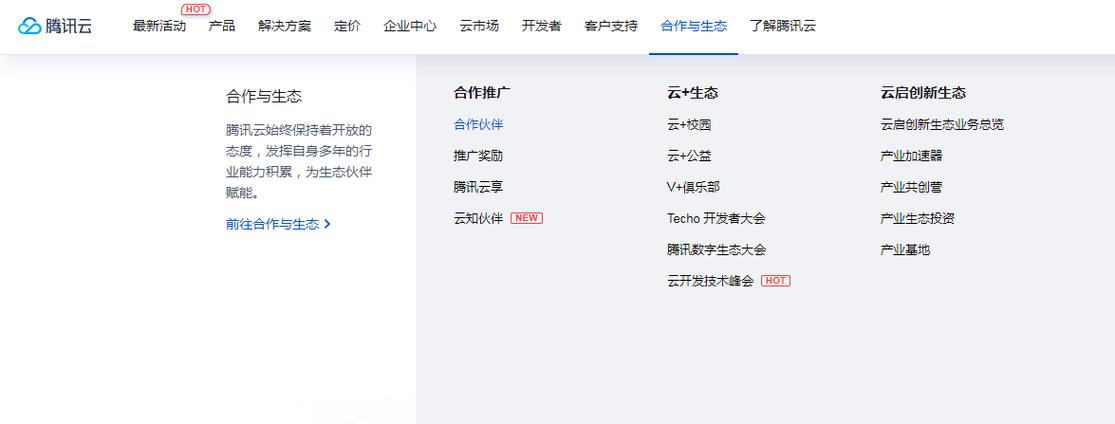Open the 产品 menu
The width and height of the screenshot is (1115, 424).
(x=222, y=26)
